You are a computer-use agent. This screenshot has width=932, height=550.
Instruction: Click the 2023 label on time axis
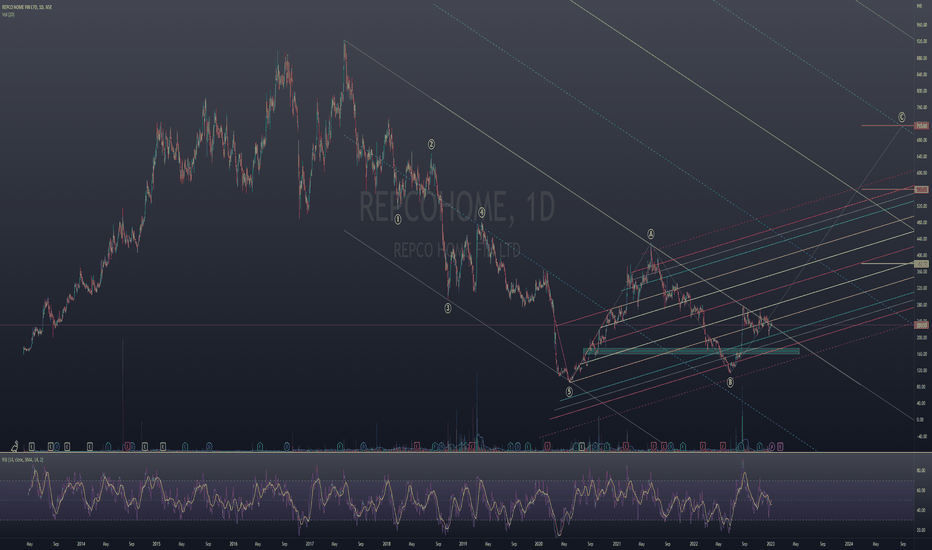[770, 543]
